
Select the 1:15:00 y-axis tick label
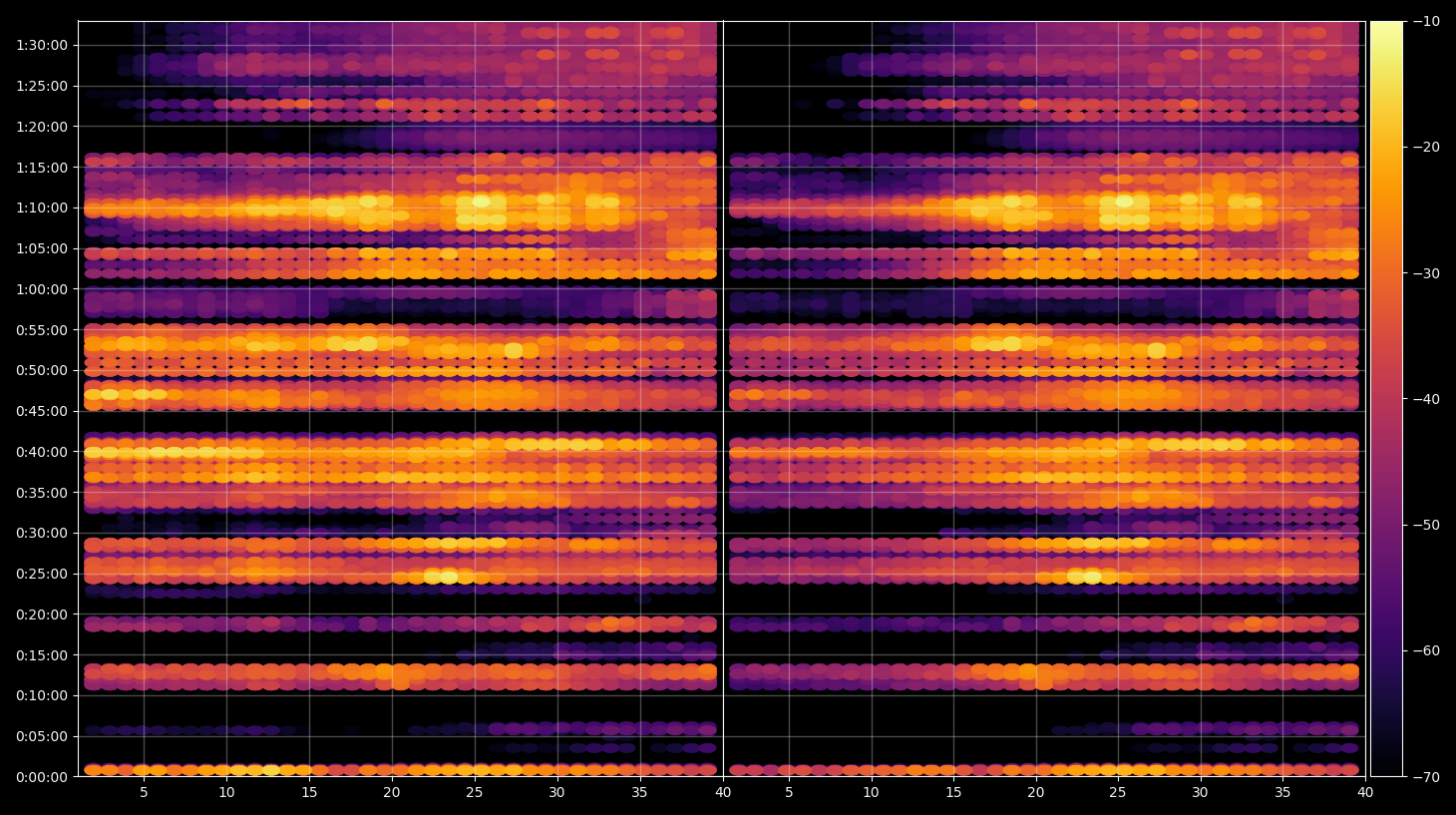pos(42,168)
